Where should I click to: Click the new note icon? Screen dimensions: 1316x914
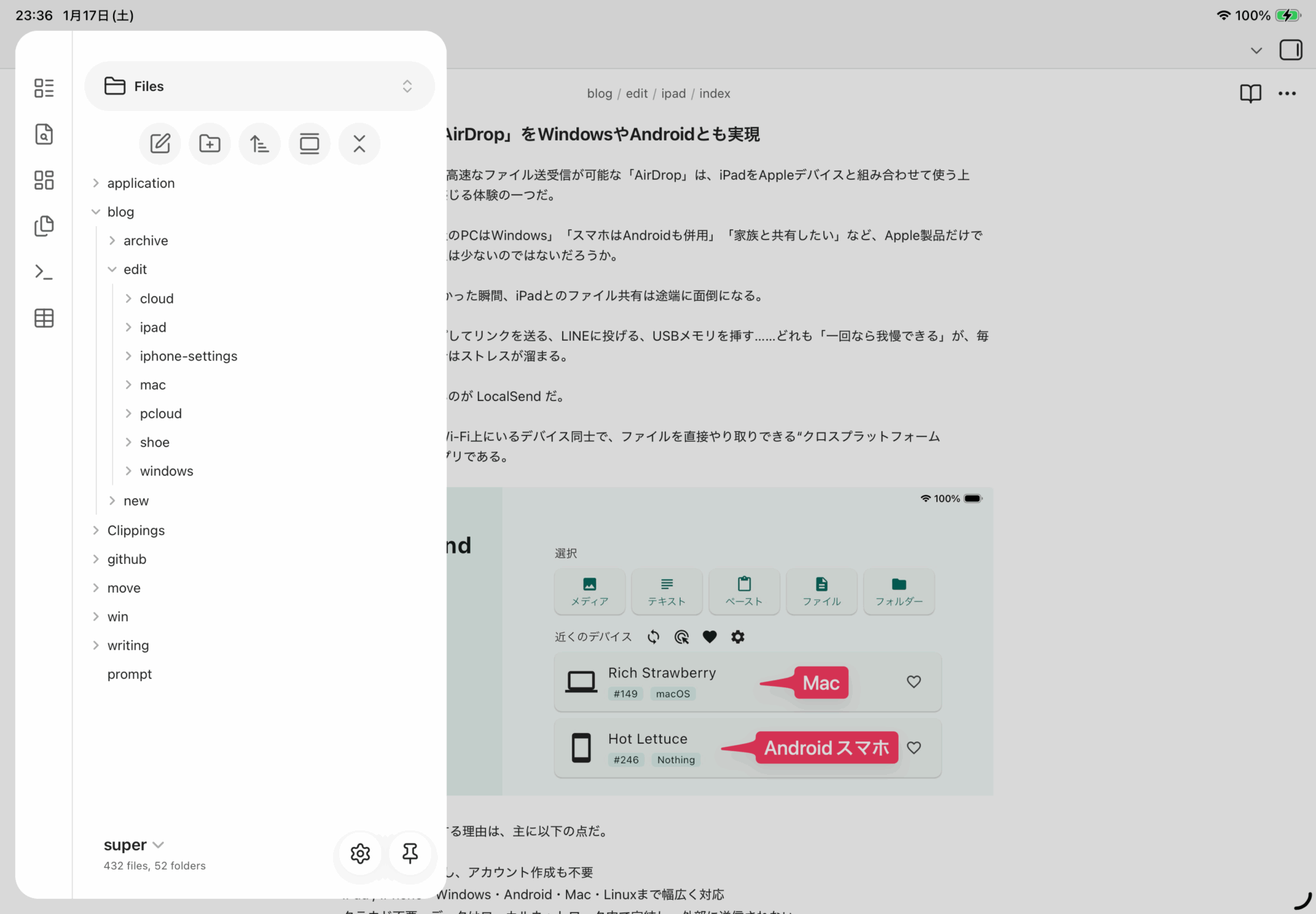[x=160, y=144]
